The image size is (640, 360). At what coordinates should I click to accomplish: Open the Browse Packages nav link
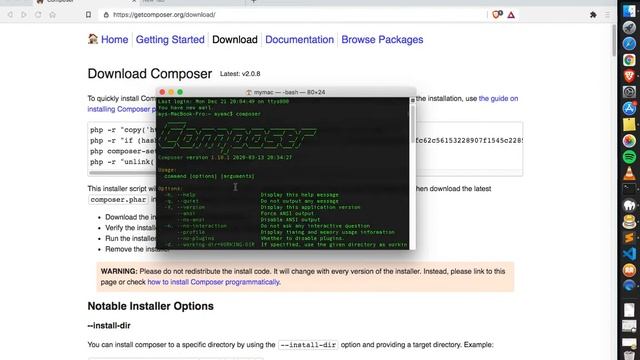pyautogui.click(x=382, y=40)
